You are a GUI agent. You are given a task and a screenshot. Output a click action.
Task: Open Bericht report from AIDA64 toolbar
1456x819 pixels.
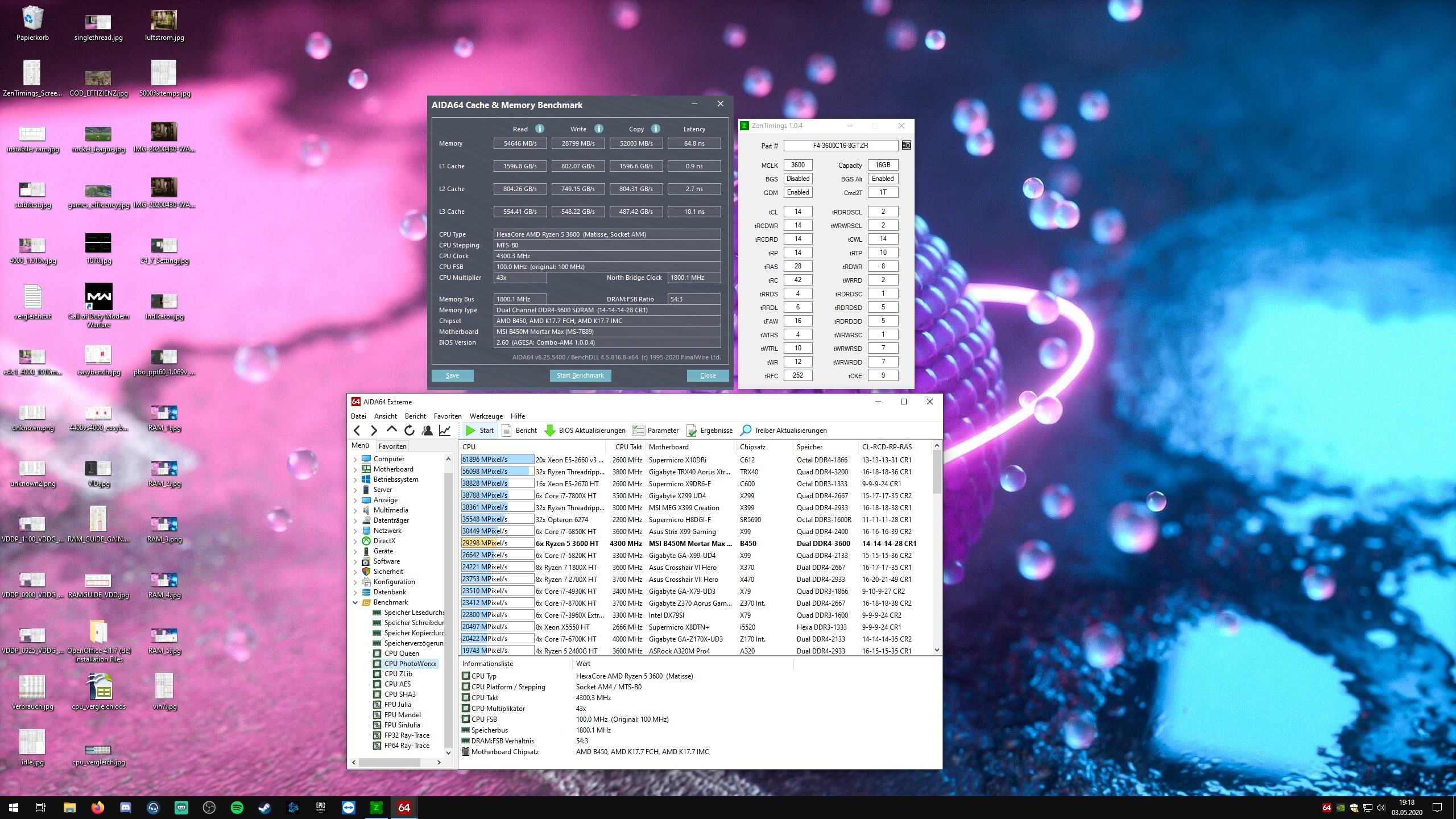[520, 431]
